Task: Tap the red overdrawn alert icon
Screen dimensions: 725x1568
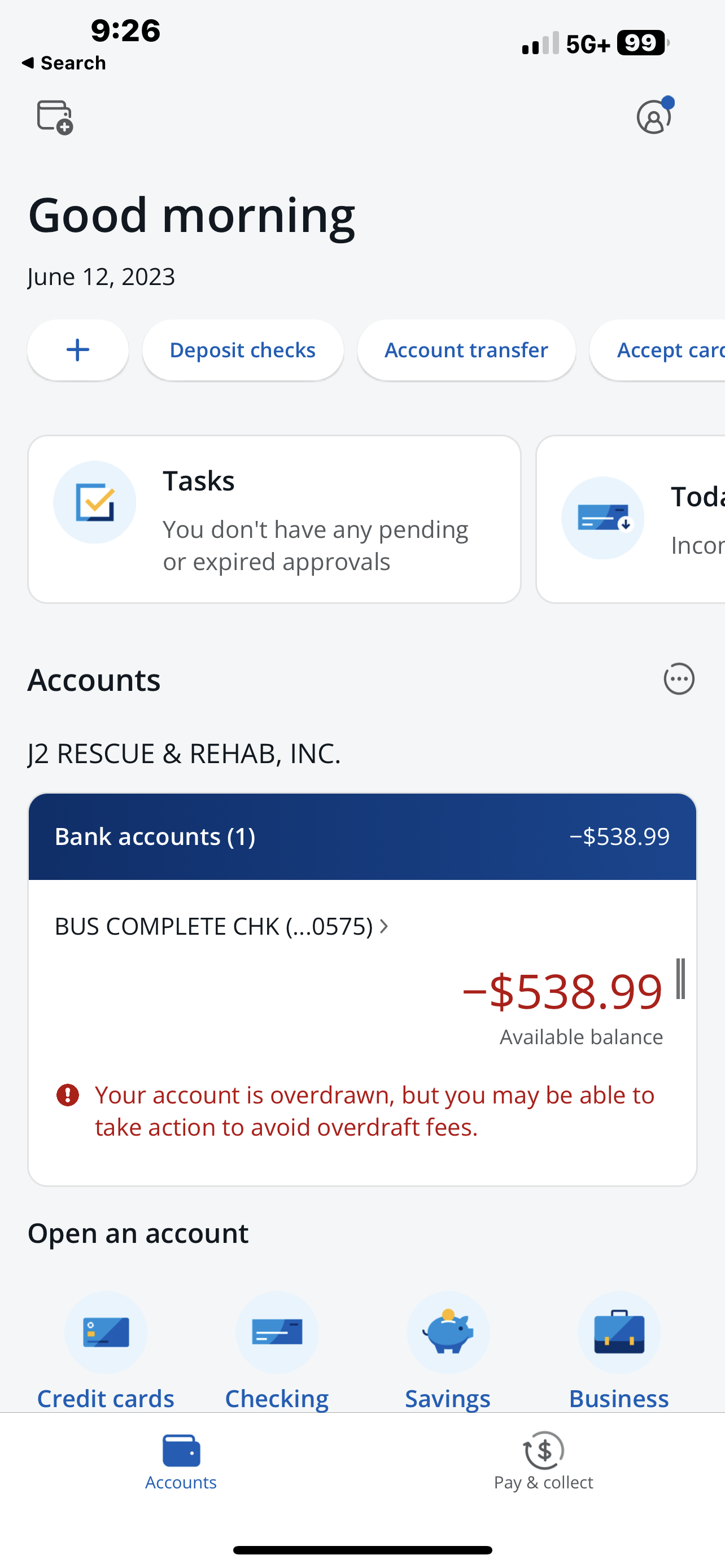Action: coord(68,1095)
